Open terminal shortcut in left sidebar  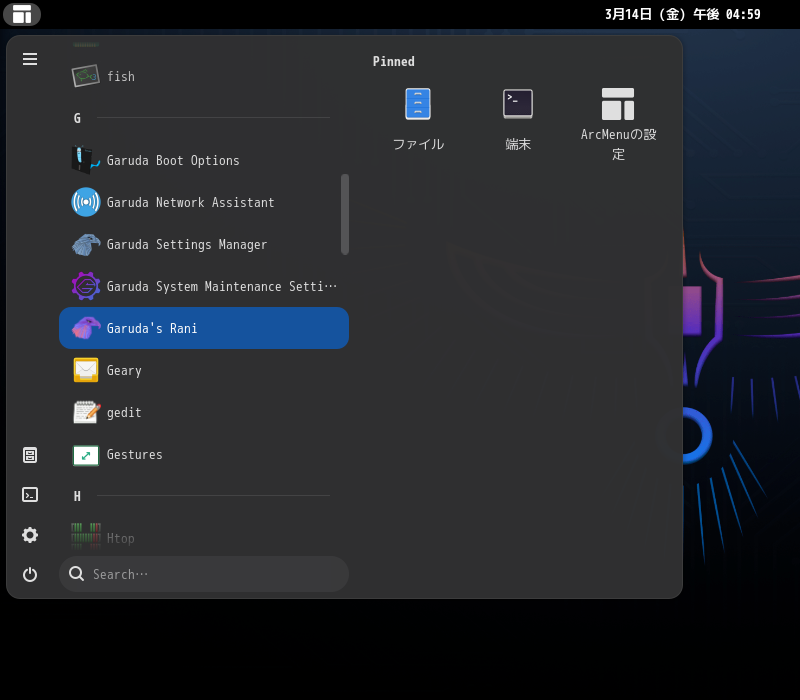[x=30, y=494]
